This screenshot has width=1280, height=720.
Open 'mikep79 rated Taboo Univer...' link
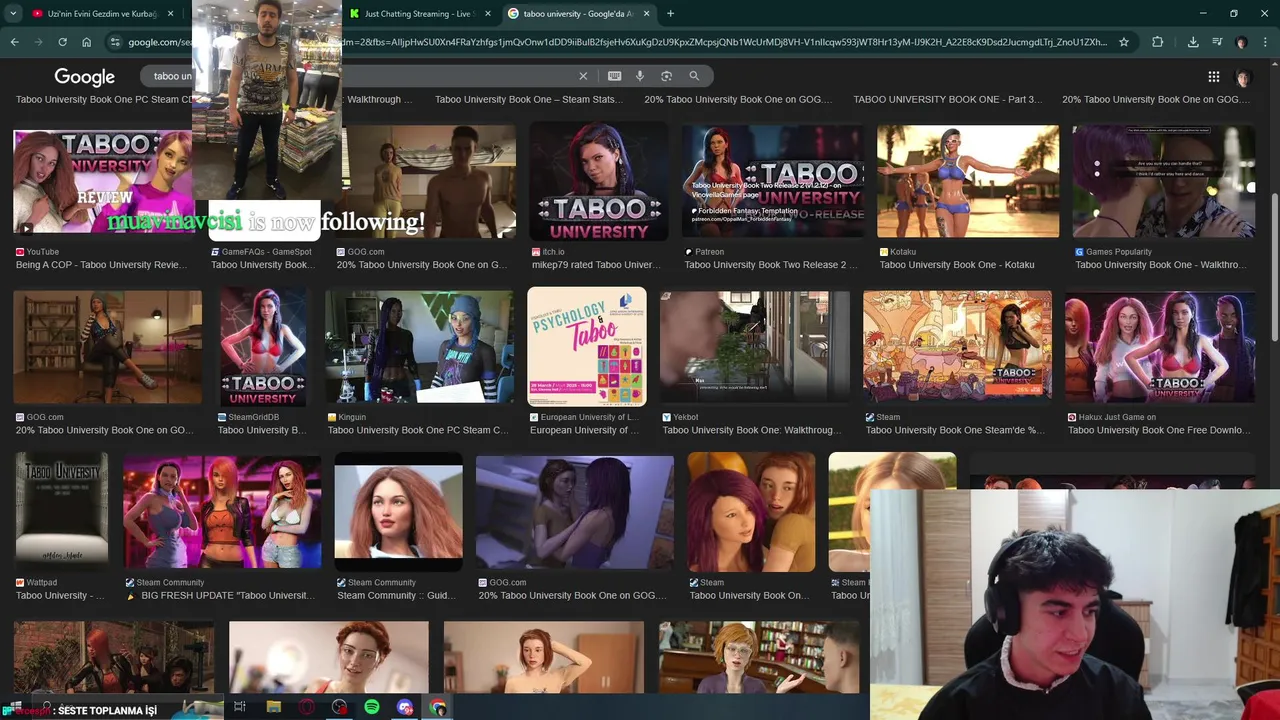click(x=596, y=265)
